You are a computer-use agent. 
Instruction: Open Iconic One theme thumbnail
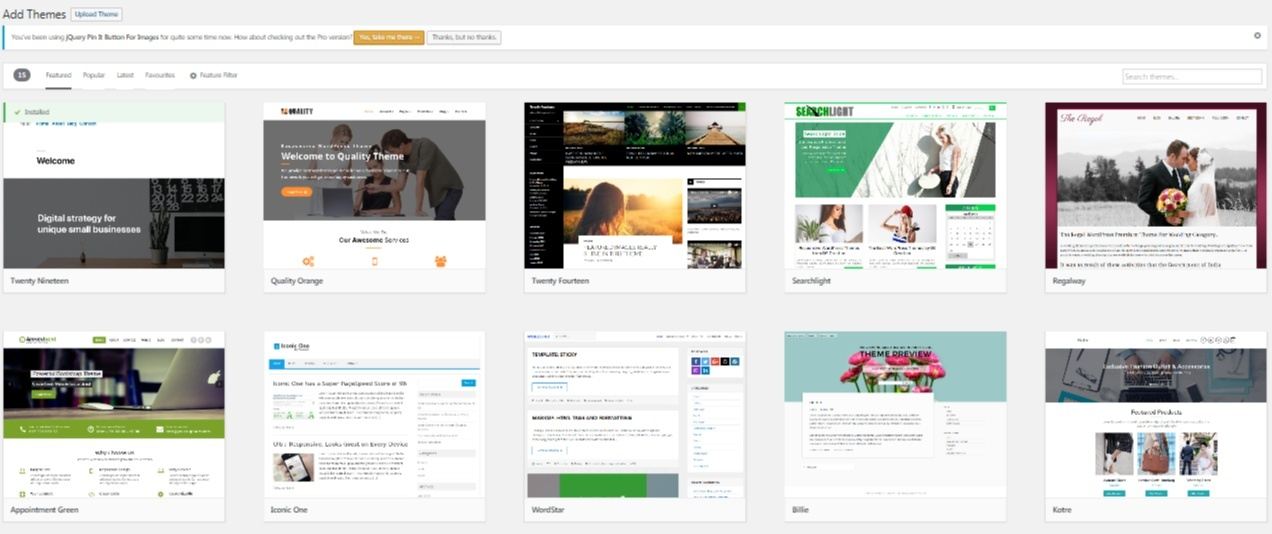tap(374, 414)
